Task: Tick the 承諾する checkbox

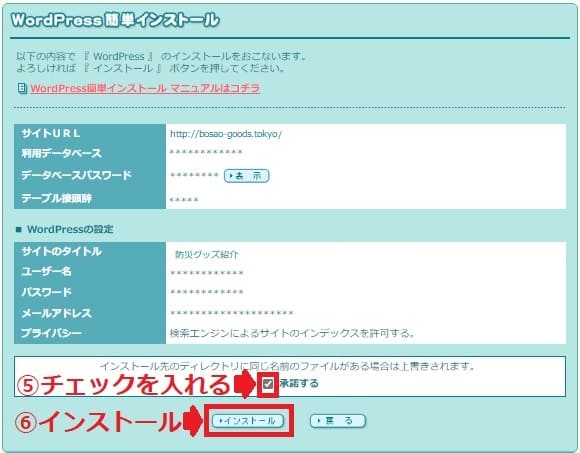Action: point(268,384)
